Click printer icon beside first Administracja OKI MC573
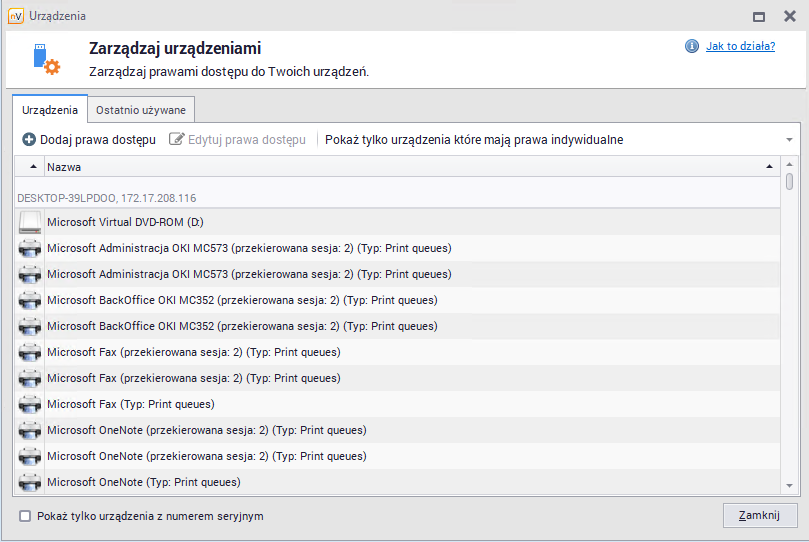 (x=30, y=248)
